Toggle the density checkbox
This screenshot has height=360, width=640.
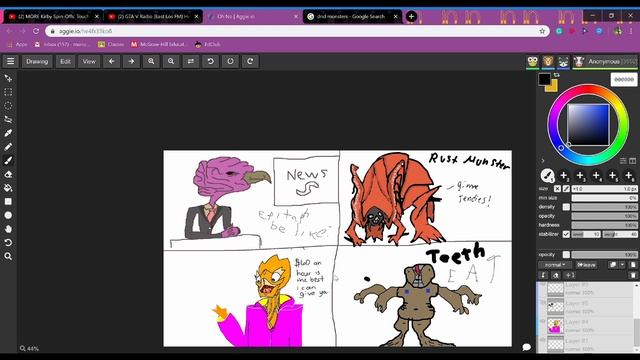click(x=566, y=207)
